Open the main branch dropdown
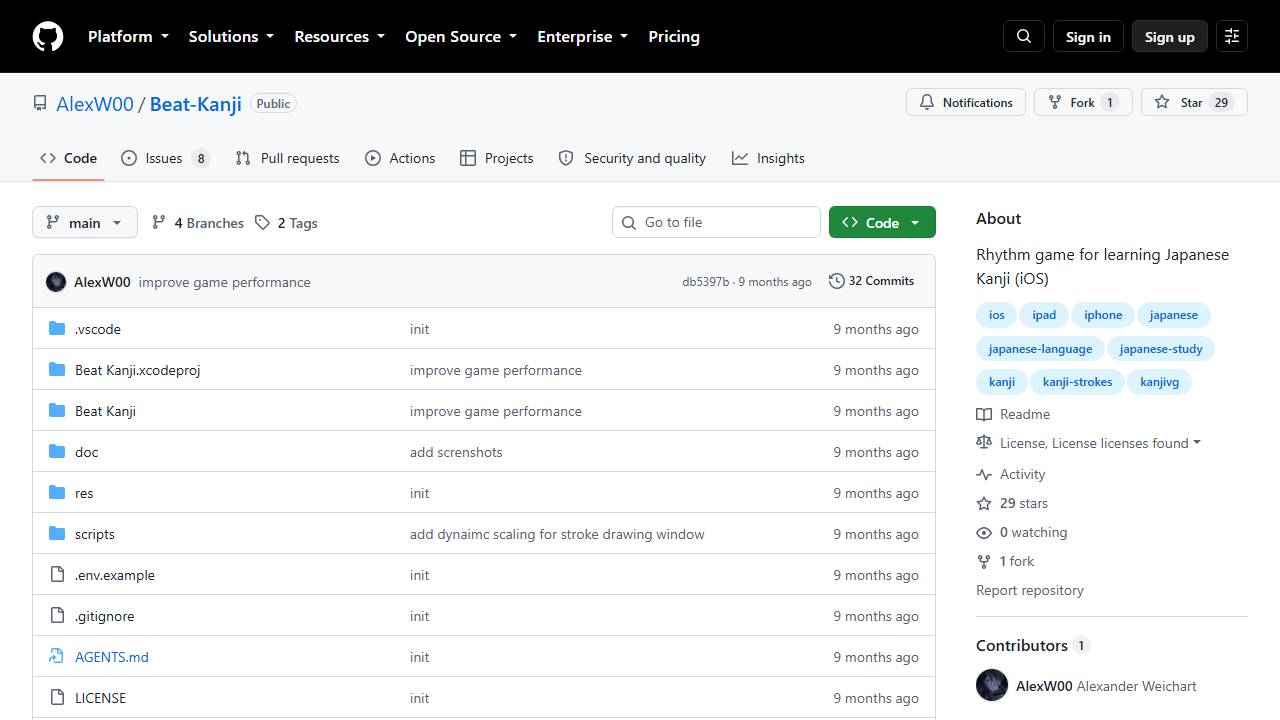Image resolution: width=1280 pixels, height=720 pixels. tap(85, 222)
